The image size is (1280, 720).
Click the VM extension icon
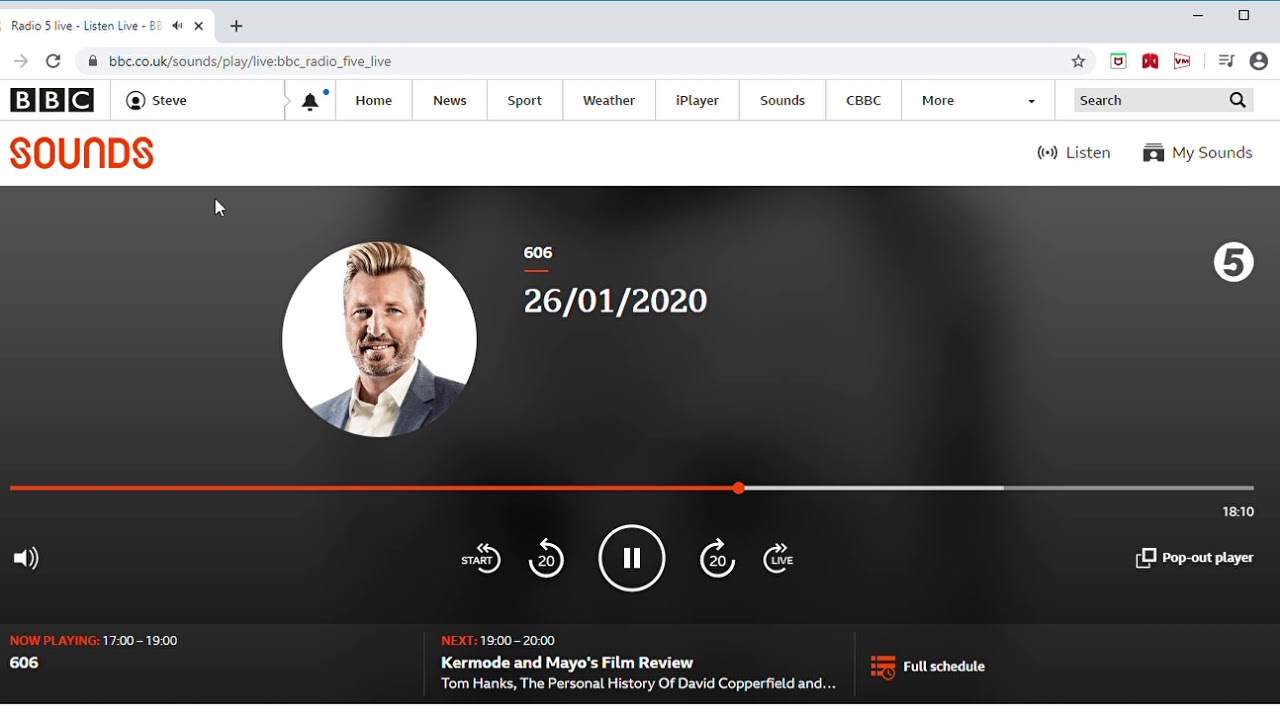[1182, 61]
